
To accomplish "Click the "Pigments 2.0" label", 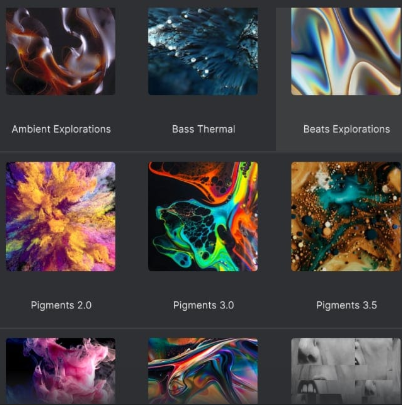I will pyautogui.click(x=61, y=305).
